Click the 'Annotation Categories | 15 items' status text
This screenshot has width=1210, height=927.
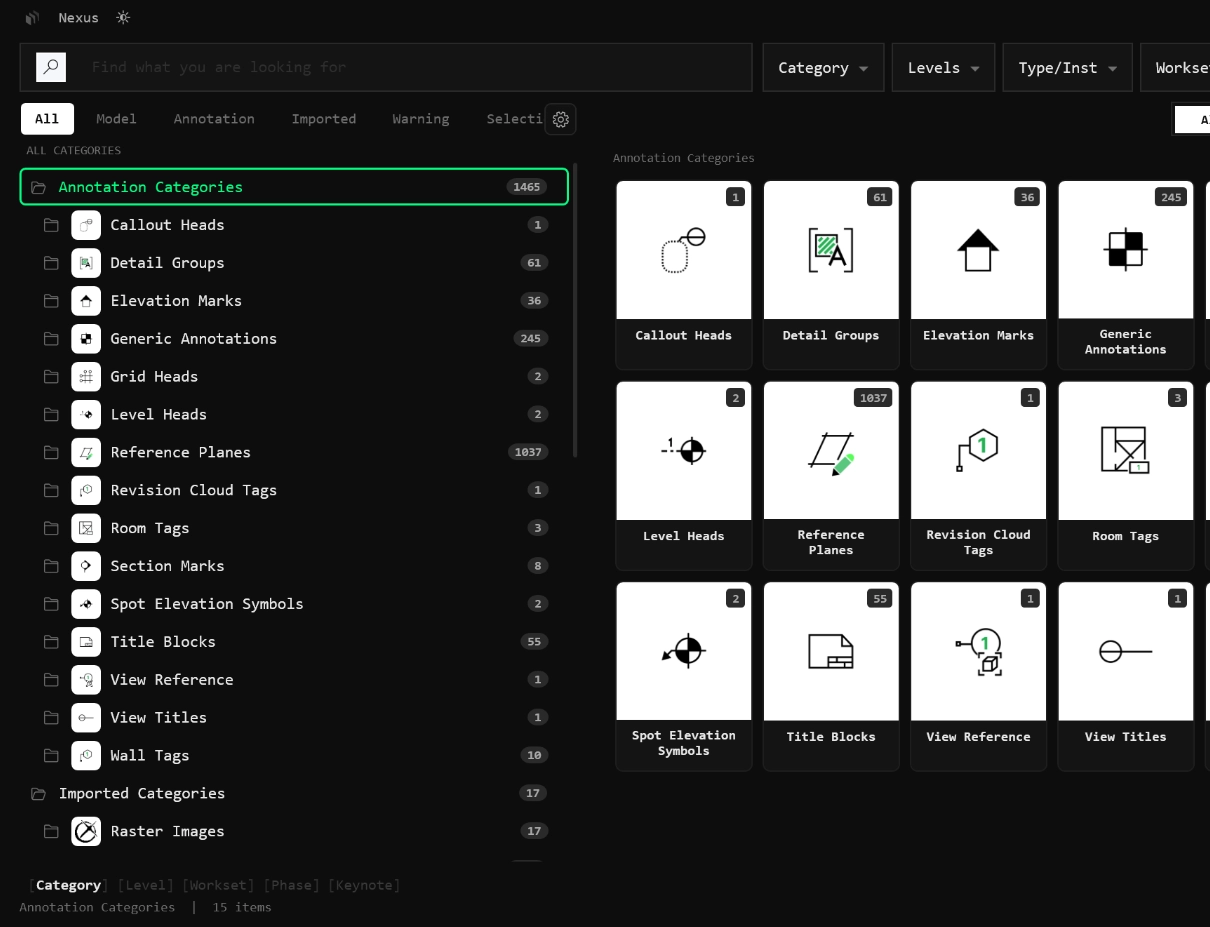click(145, 907)
